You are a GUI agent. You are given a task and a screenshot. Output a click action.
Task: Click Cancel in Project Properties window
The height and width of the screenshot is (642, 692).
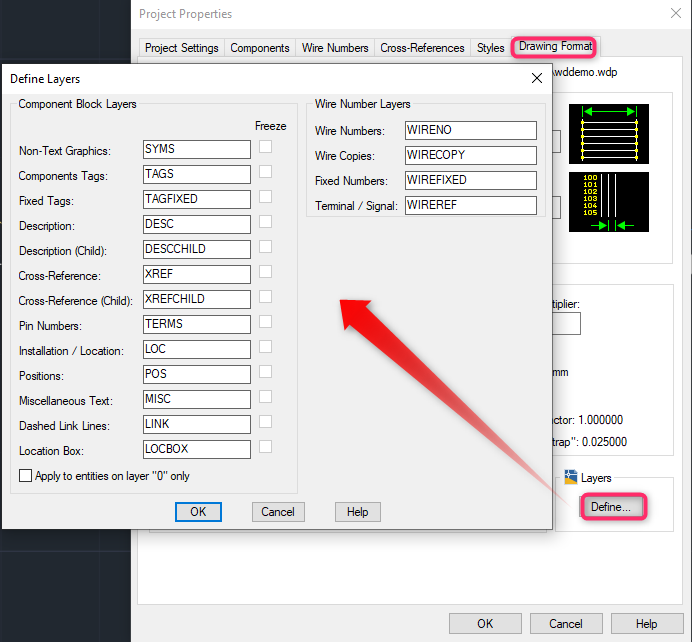tap(566, 623)
